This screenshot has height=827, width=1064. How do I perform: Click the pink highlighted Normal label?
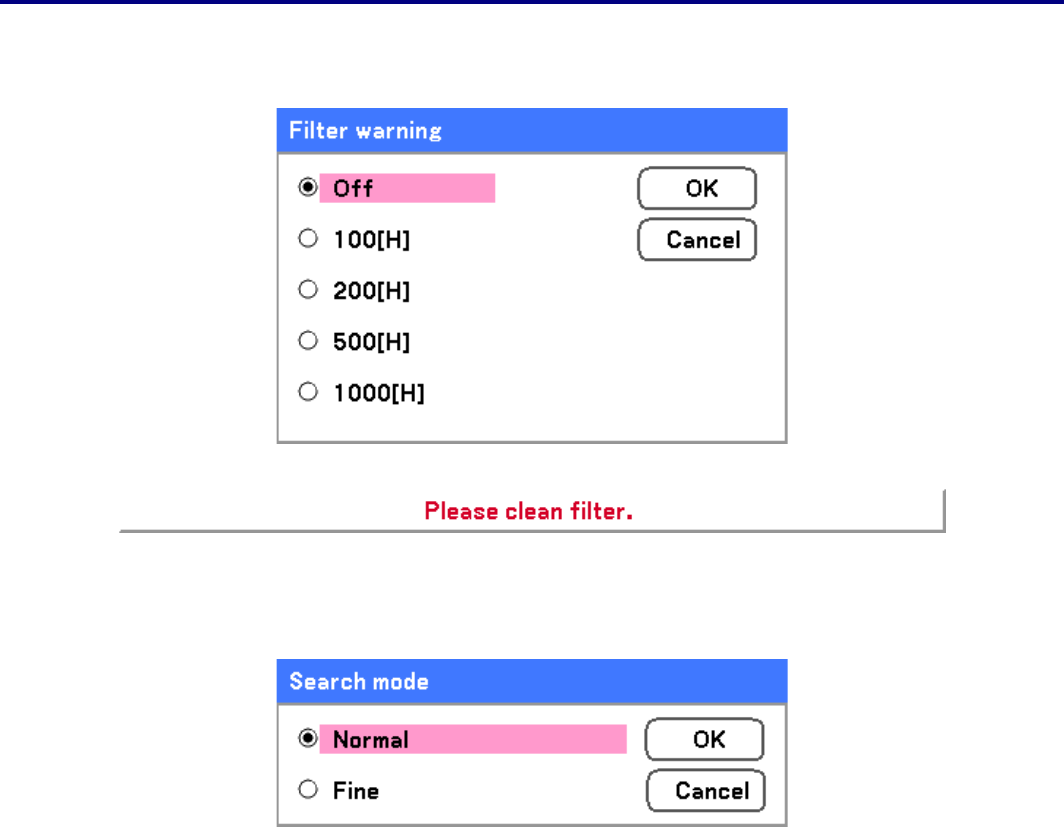tap(472, 739)
